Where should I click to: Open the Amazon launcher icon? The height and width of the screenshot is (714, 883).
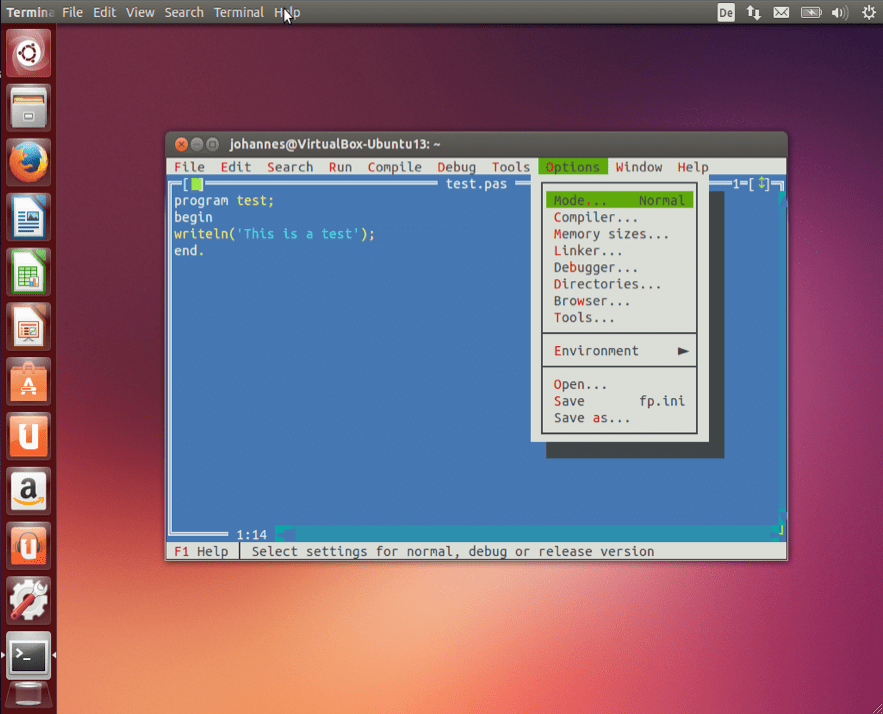point(28,490)
